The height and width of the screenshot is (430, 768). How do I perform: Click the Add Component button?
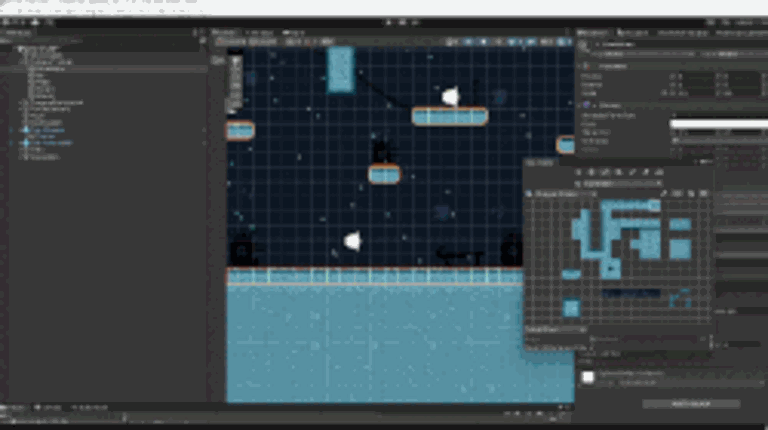691,404
